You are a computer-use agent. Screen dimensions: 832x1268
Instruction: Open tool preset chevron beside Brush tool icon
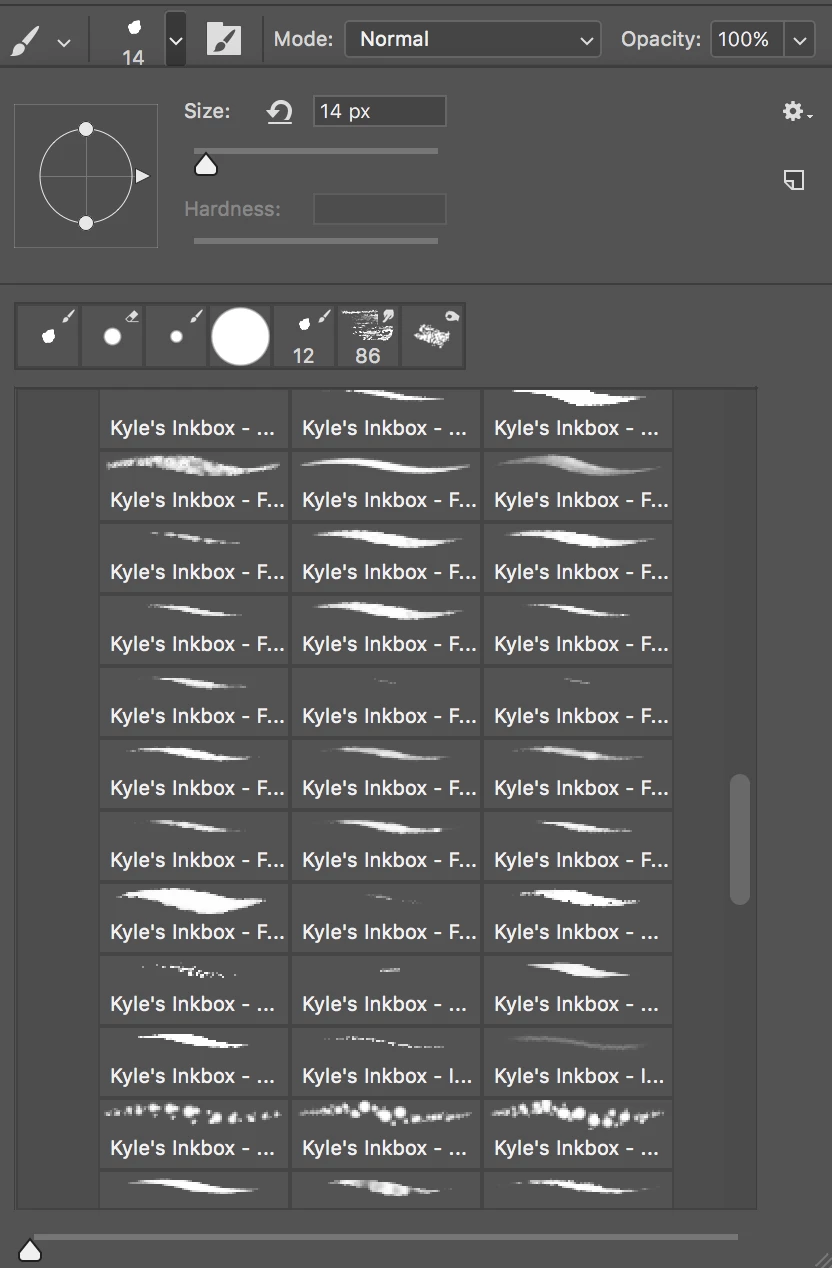[x=64, y=42]
